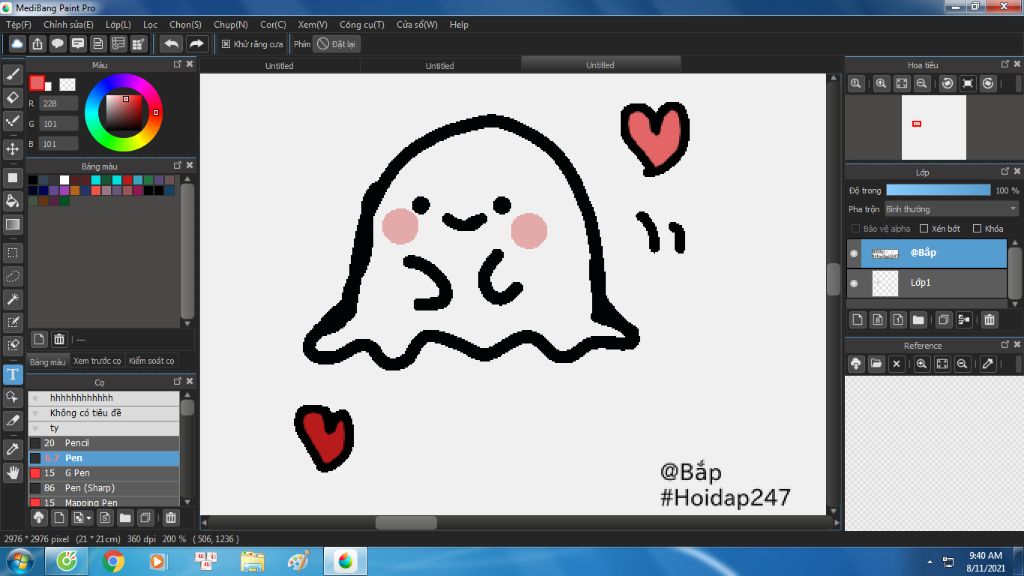
Task: Open the add-brush dropdown arrow
Action: point(89,518)
